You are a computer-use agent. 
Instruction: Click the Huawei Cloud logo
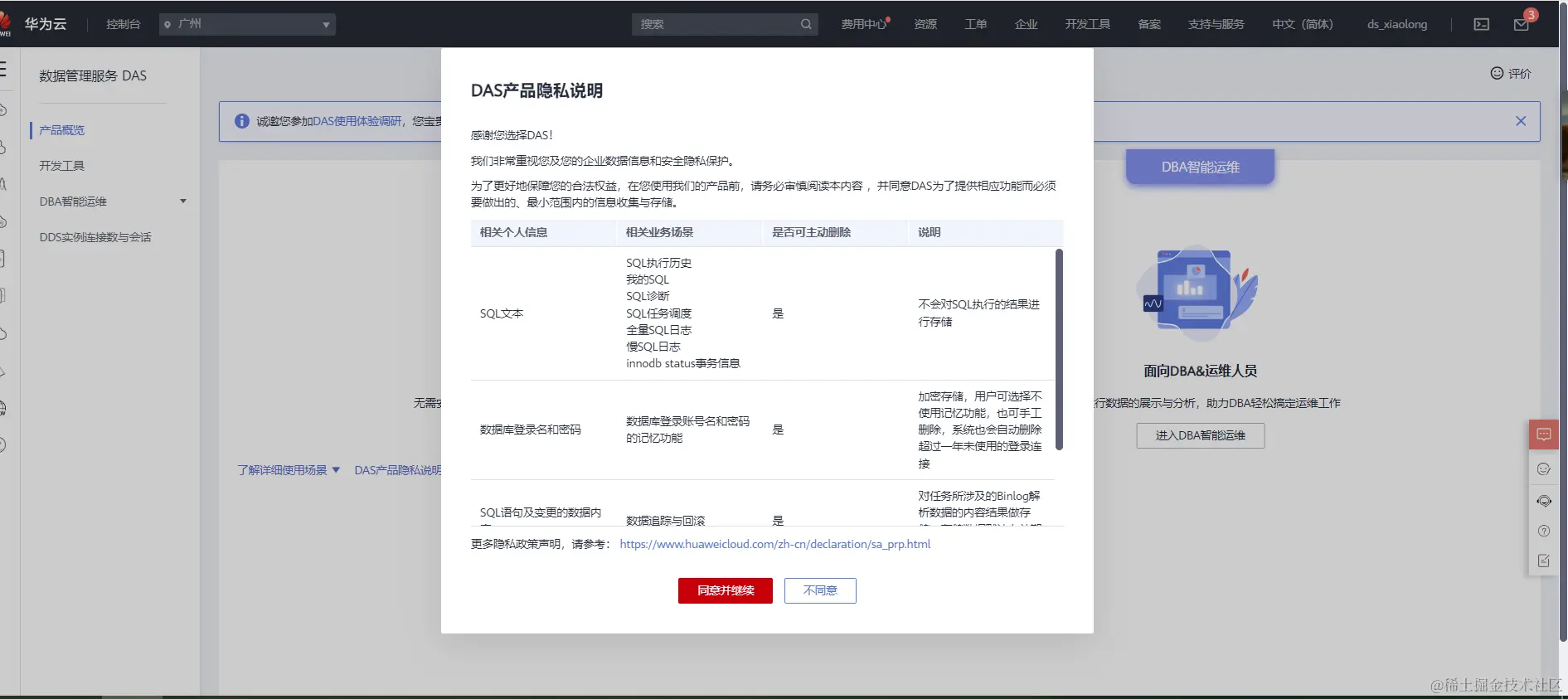pyautogui.click(x=33, y=24)
